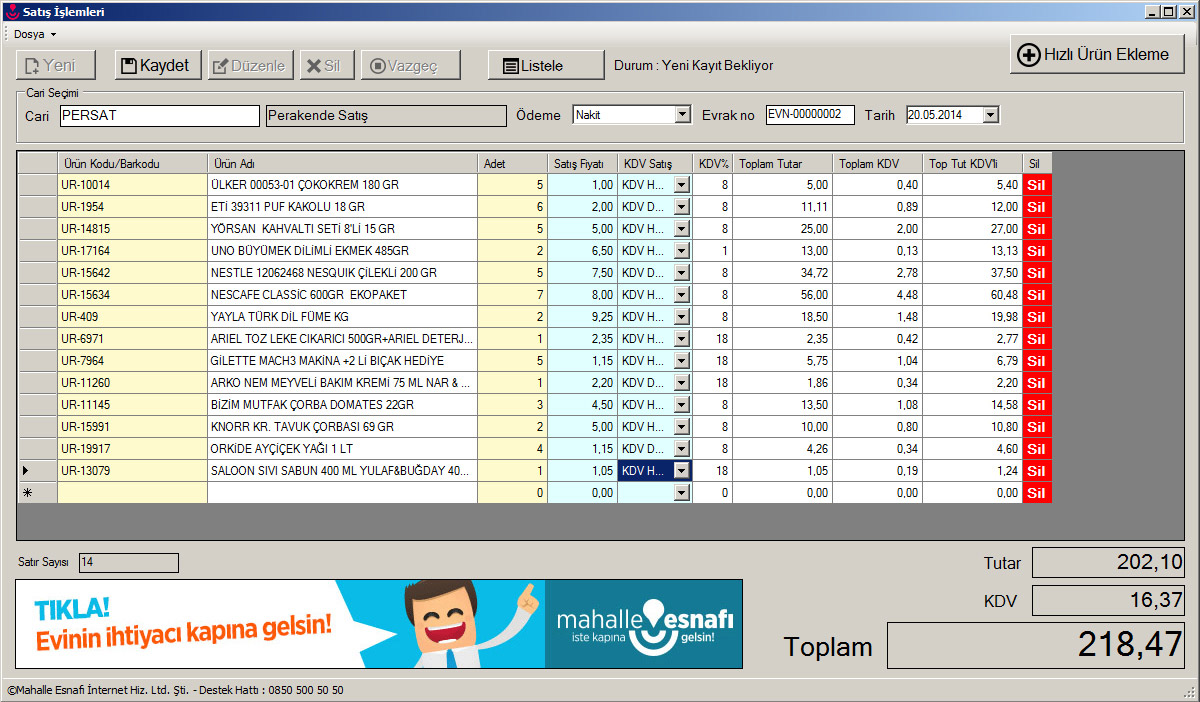Viewport: 1200px width, 702px height.
Task: Open KDV Satış dropdown for UR-15634
Action: click(x=682, y=295)
